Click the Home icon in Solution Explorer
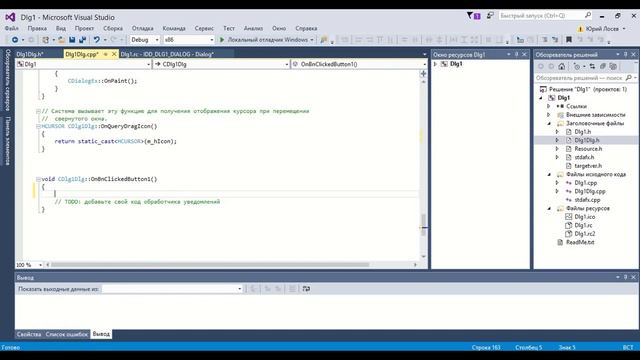Image resolution: width=640 pixels, height=360 pixels. 562,66
